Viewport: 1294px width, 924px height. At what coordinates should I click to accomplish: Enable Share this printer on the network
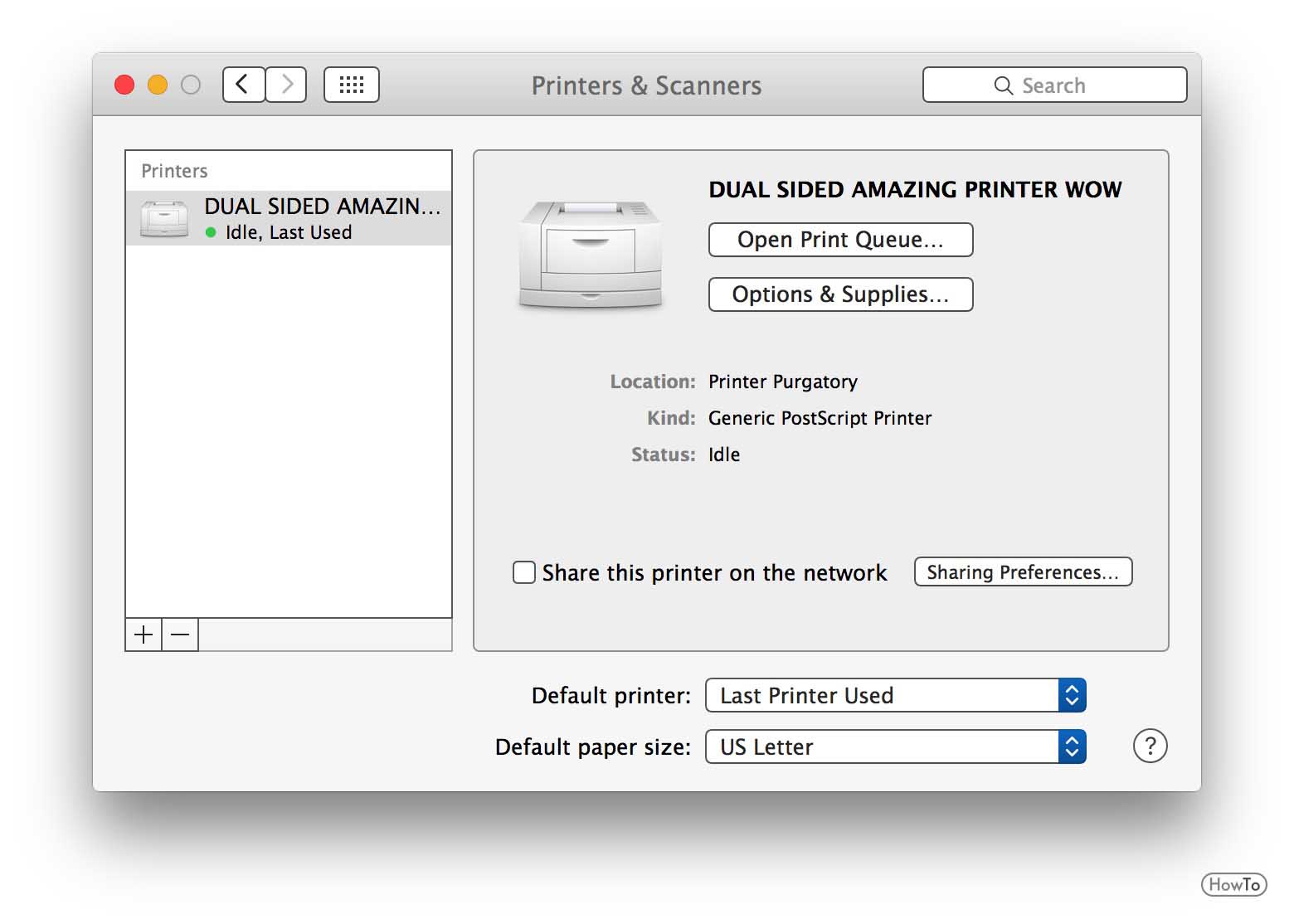click(x=524, y=572)
